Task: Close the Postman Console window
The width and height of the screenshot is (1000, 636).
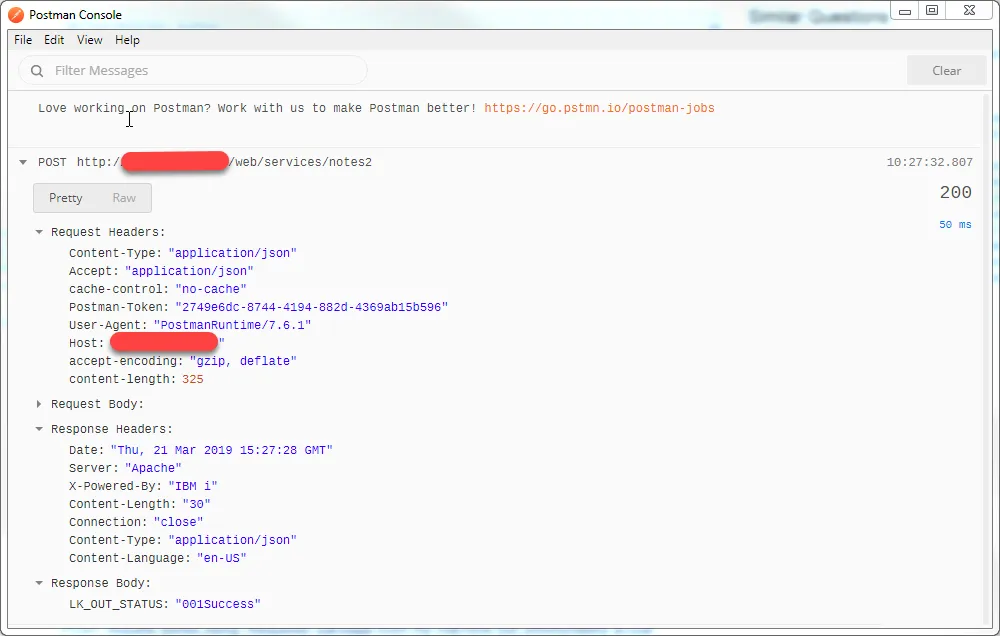Action: pyautogui.click(x=969, y=11)
